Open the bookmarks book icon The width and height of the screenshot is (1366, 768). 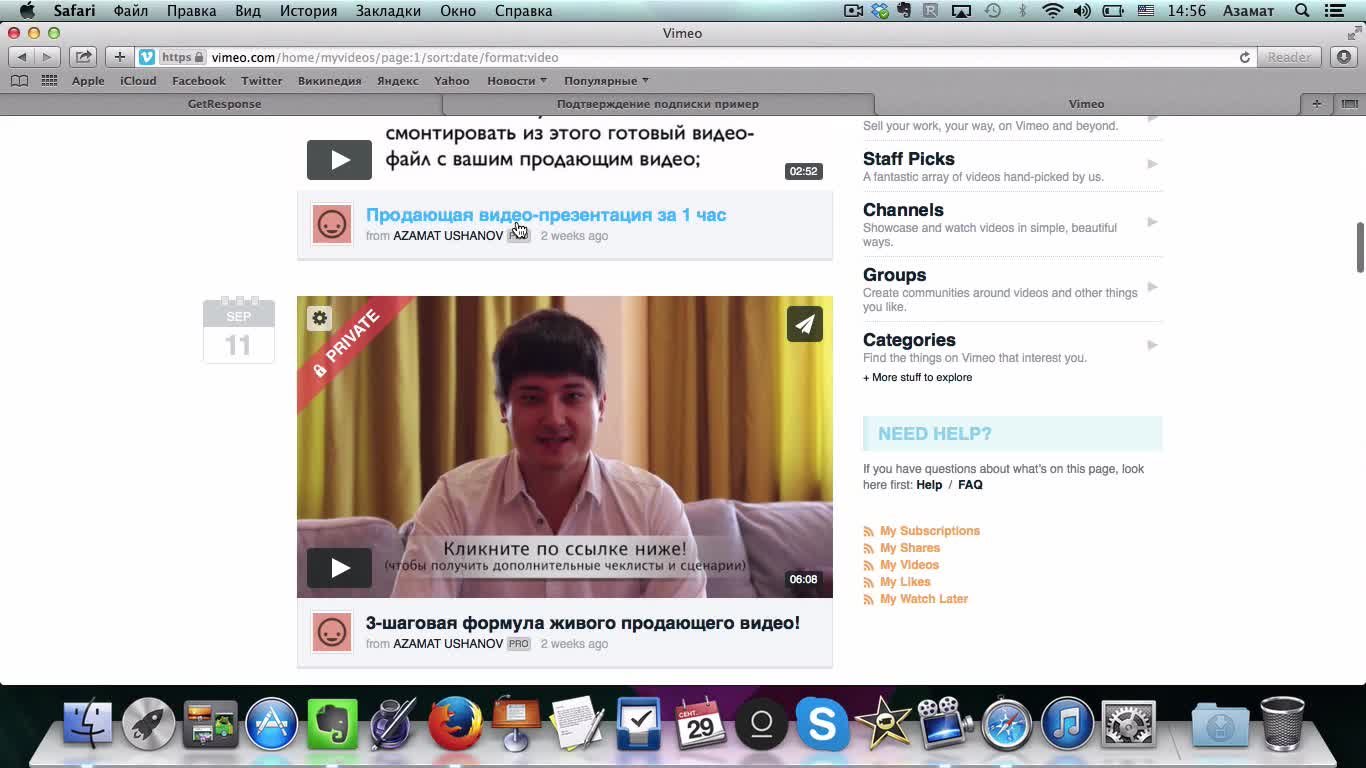click(19, 81)
